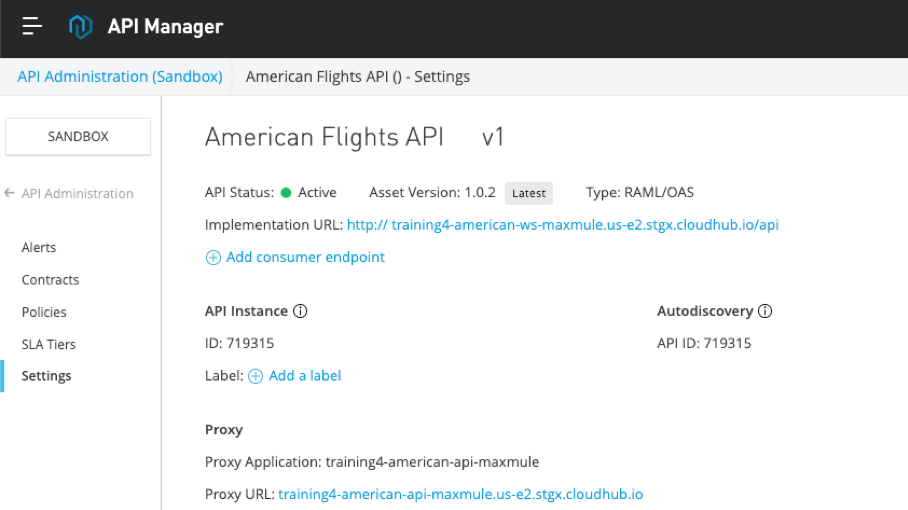Click the green Active status dot

click(286, 193)
